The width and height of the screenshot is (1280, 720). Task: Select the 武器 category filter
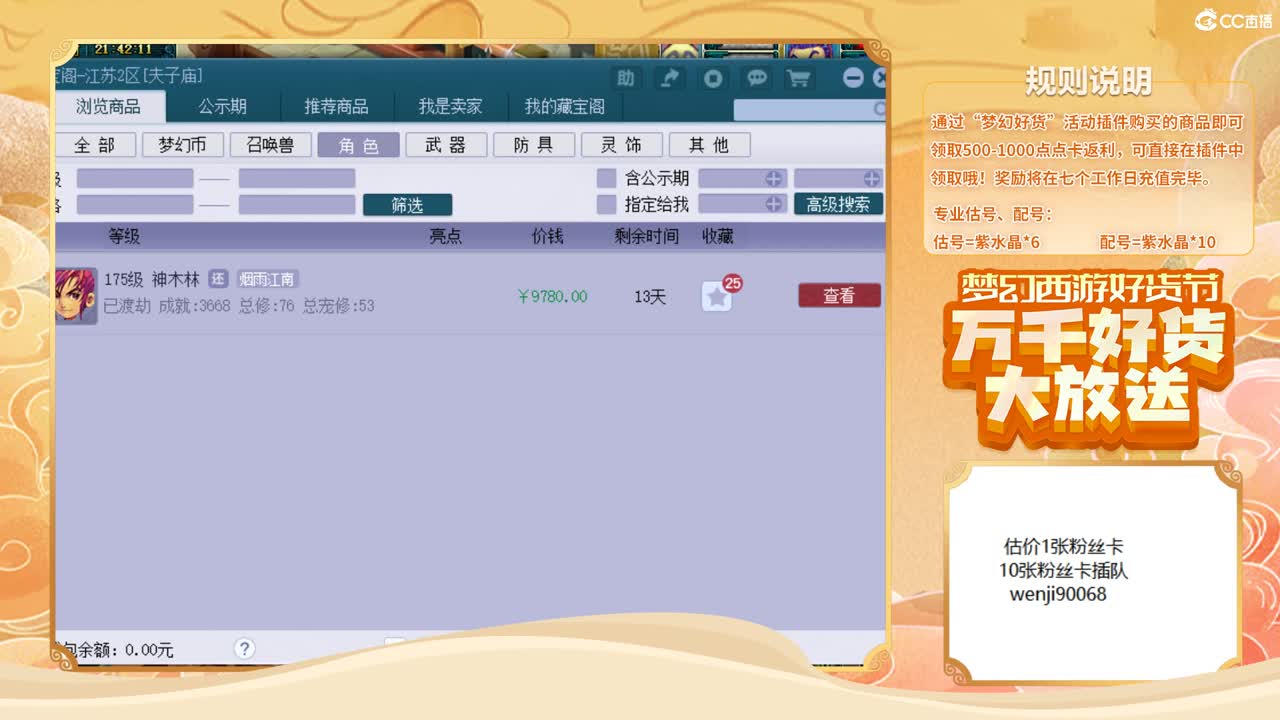tap(446, 145)
